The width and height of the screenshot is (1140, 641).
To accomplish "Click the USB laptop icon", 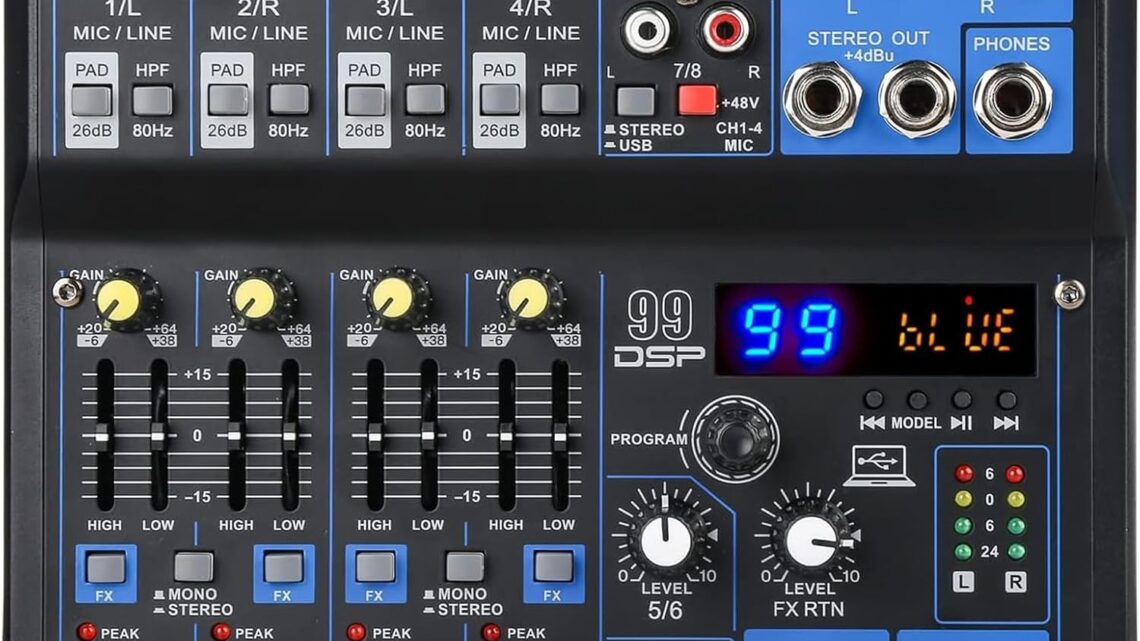I will tap(880, 467).
